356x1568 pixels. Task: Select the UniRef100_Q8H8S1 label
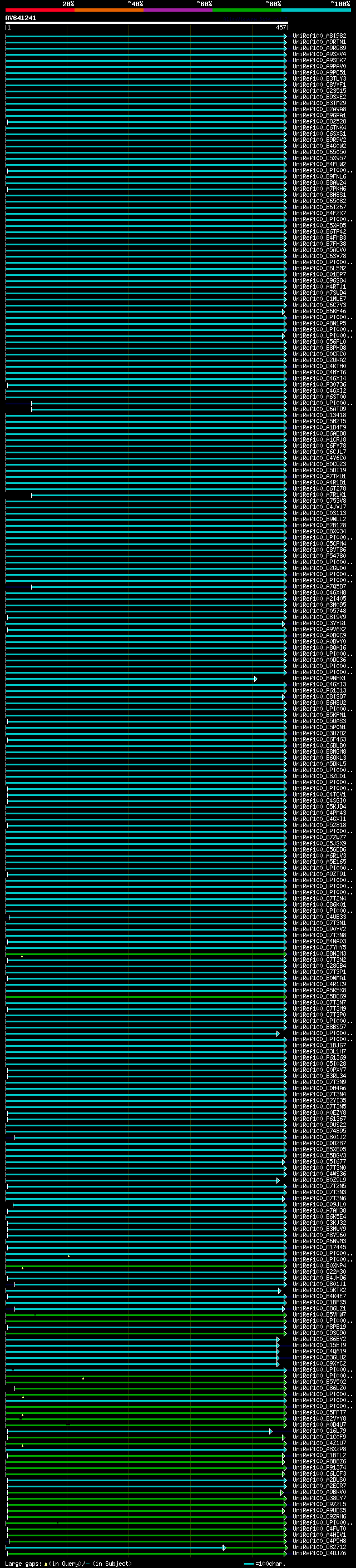click(x=319, y=195)
